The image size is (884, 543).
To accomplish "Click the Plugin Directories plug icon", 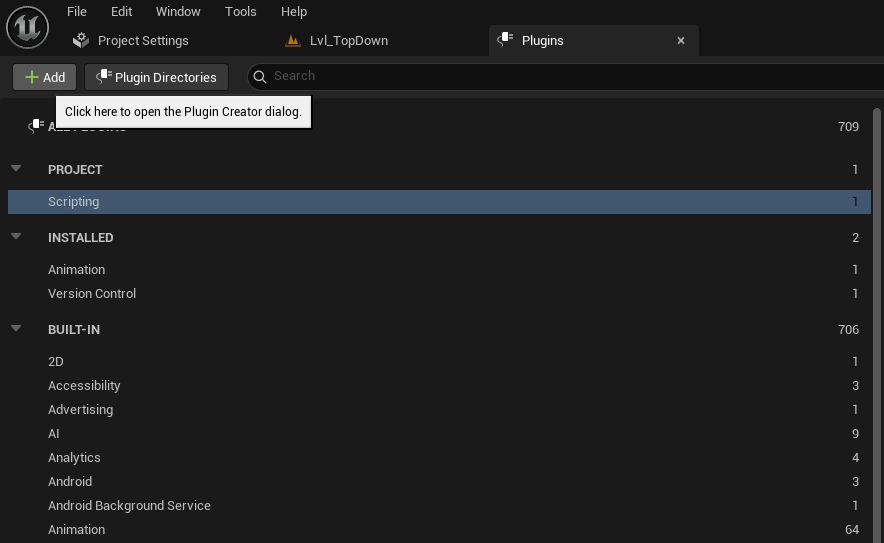I will pyautogui.click(x=103, y=77).
